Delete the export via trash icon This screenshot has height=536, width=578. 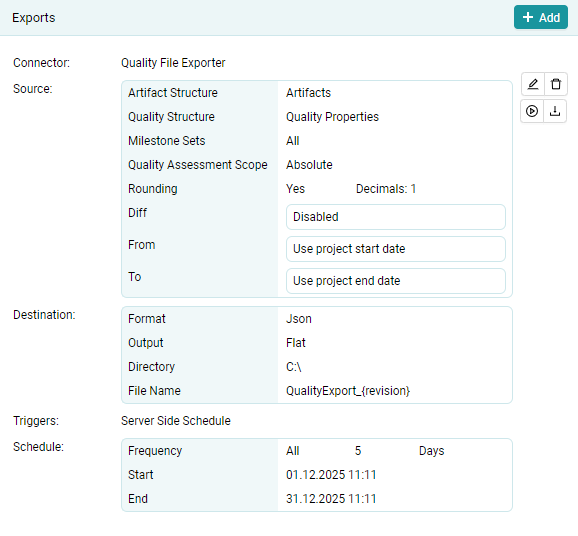coord(556,84)
